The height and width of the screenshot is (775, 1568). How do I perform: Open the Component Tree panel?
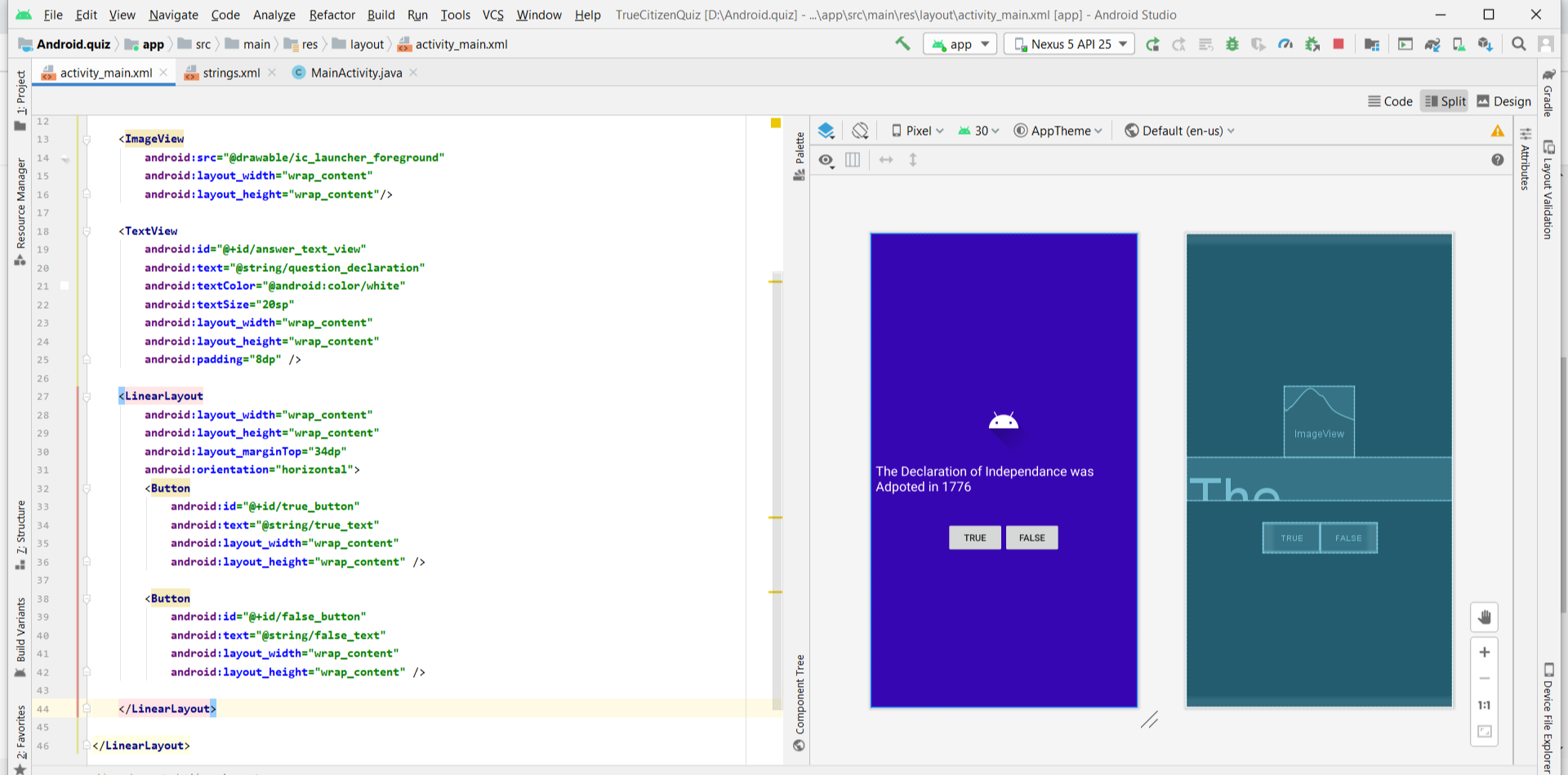[800, 702]
